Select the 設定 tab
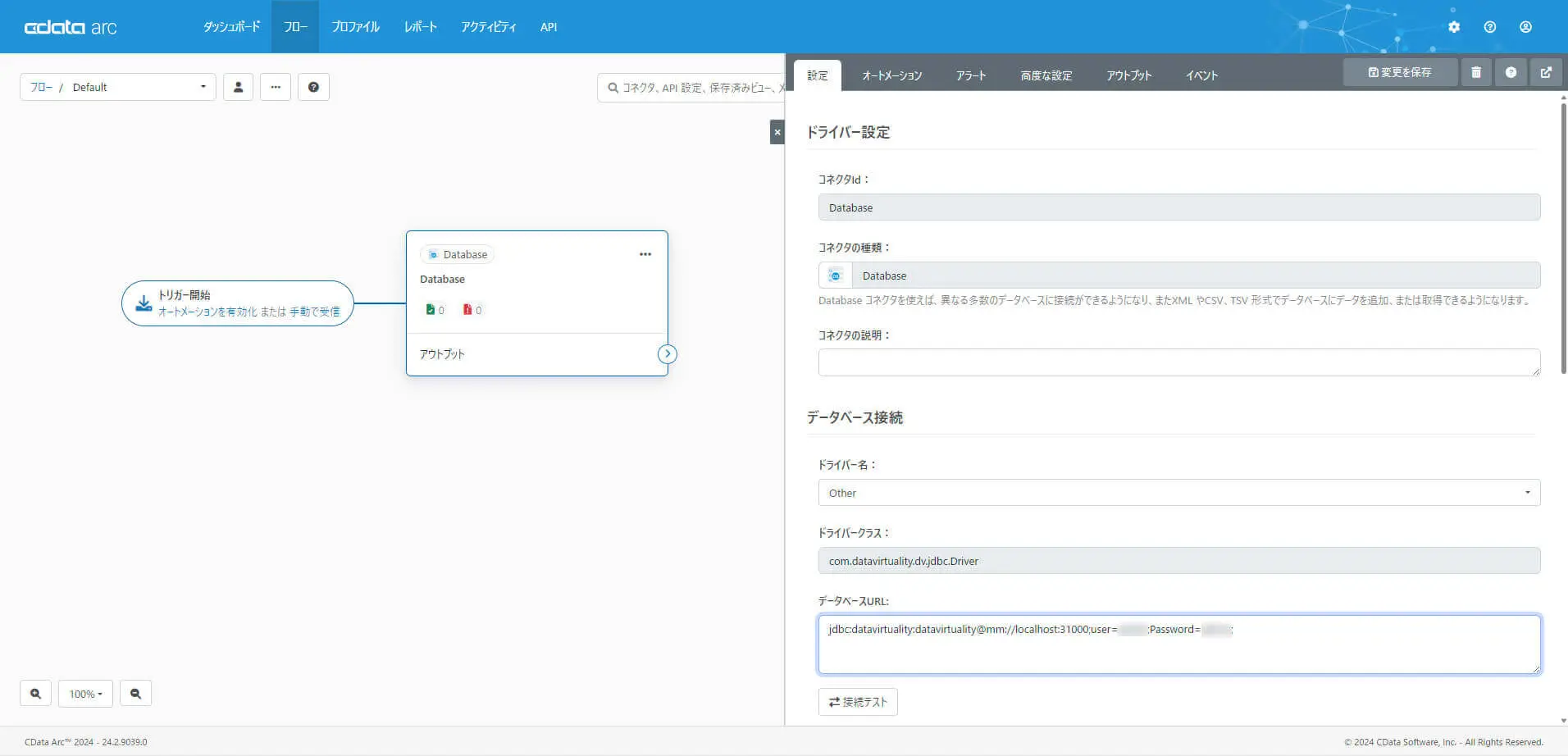The width and height of the screenshot is (1568, 756). (x=818, y=75)
